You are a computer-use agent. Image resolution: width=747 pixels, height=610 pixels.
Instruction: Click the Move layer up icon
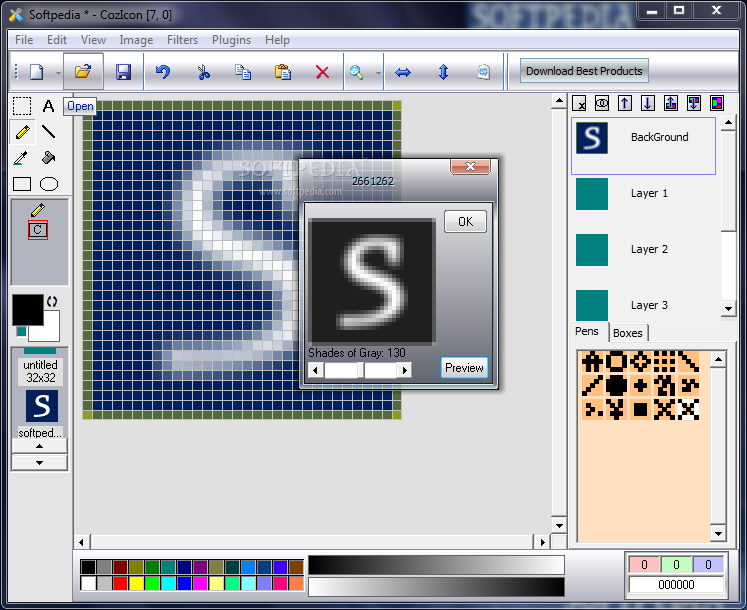(625, 103)
